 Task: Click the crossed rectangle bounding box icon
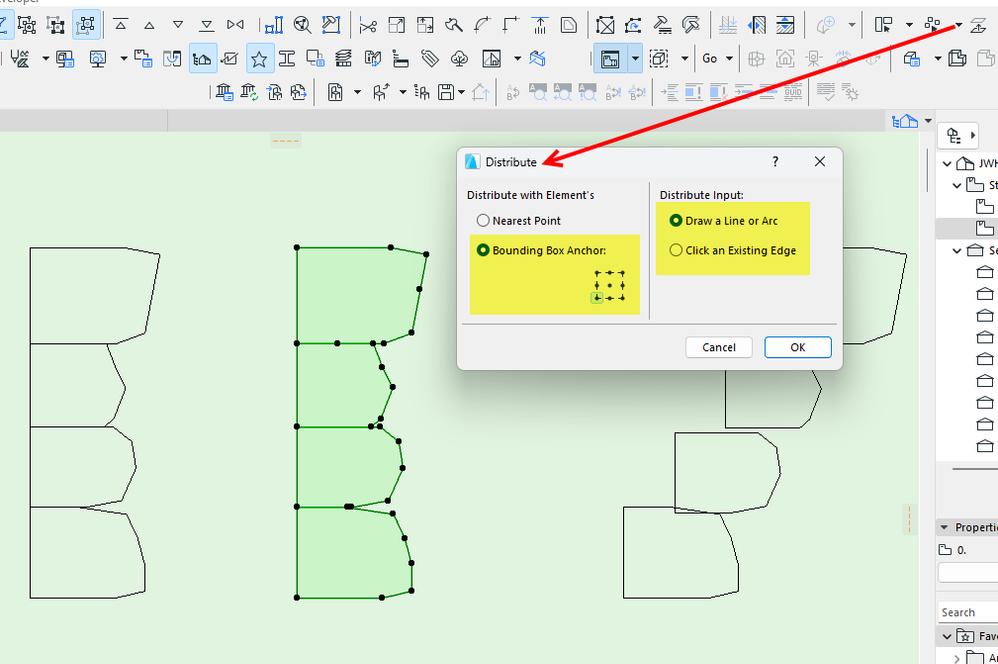[x=605, y=25]
